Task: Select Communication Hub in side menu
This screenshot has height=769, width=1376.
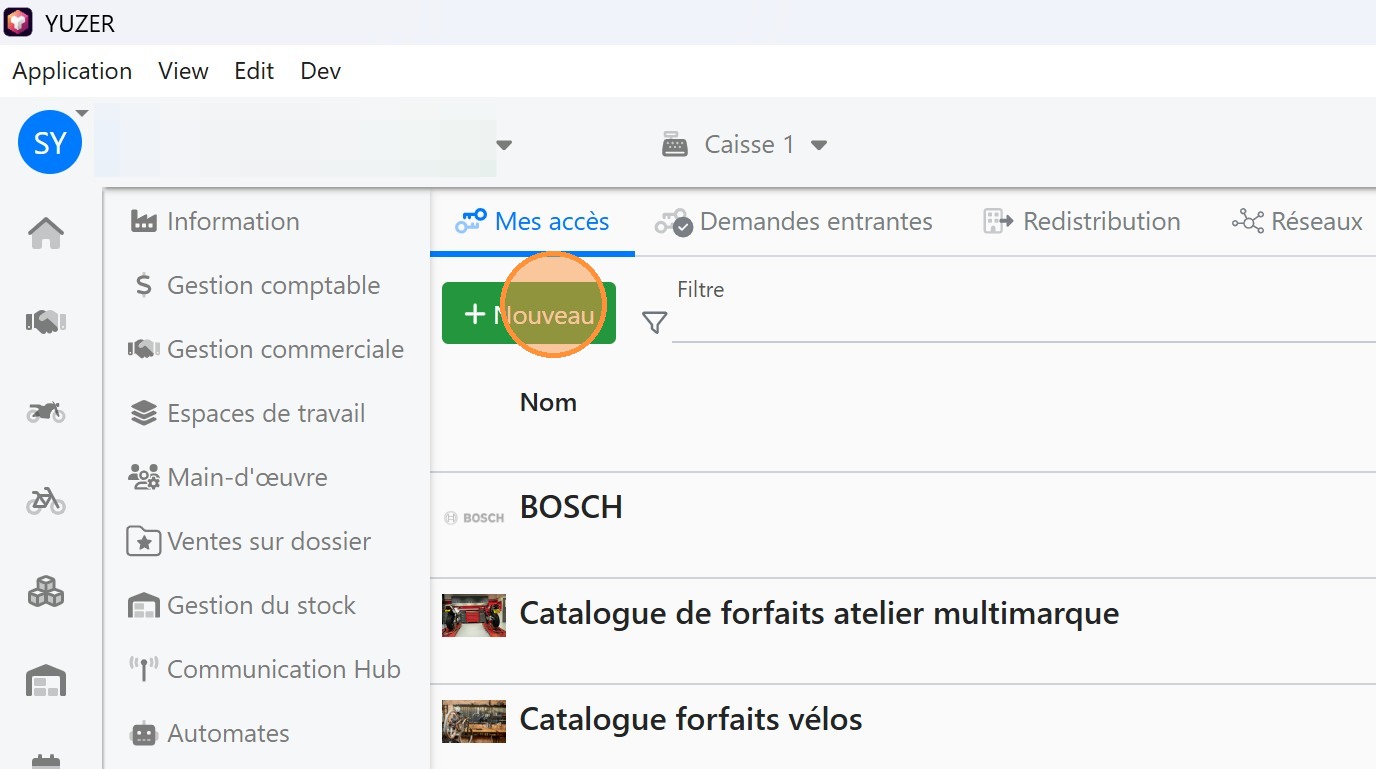Action: (283, 670)
